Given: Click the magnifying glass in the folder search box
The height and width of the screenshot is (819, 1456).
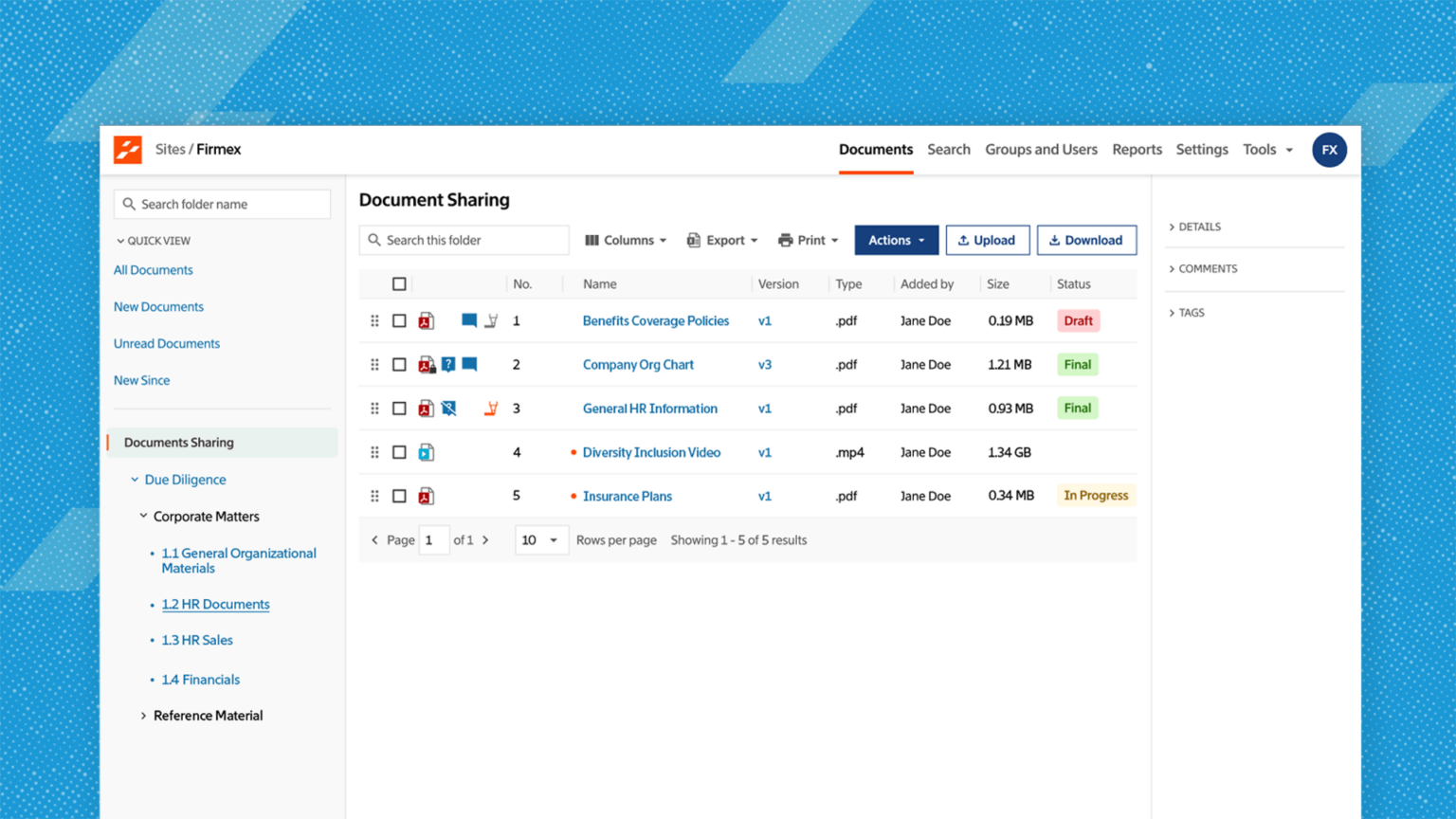Looking at the screenshot, I should coord(129,204).
